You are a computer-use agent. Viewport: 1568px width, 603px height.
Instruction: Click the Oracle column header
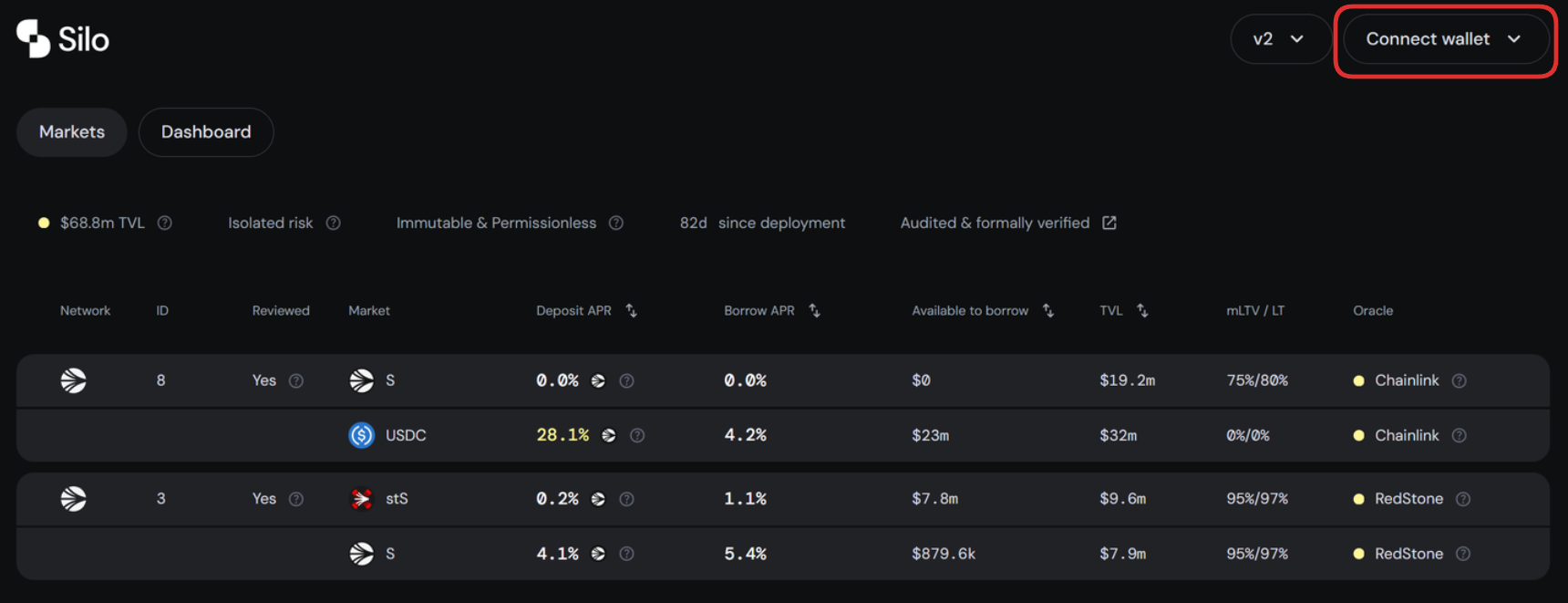[x=1373, y=311]
